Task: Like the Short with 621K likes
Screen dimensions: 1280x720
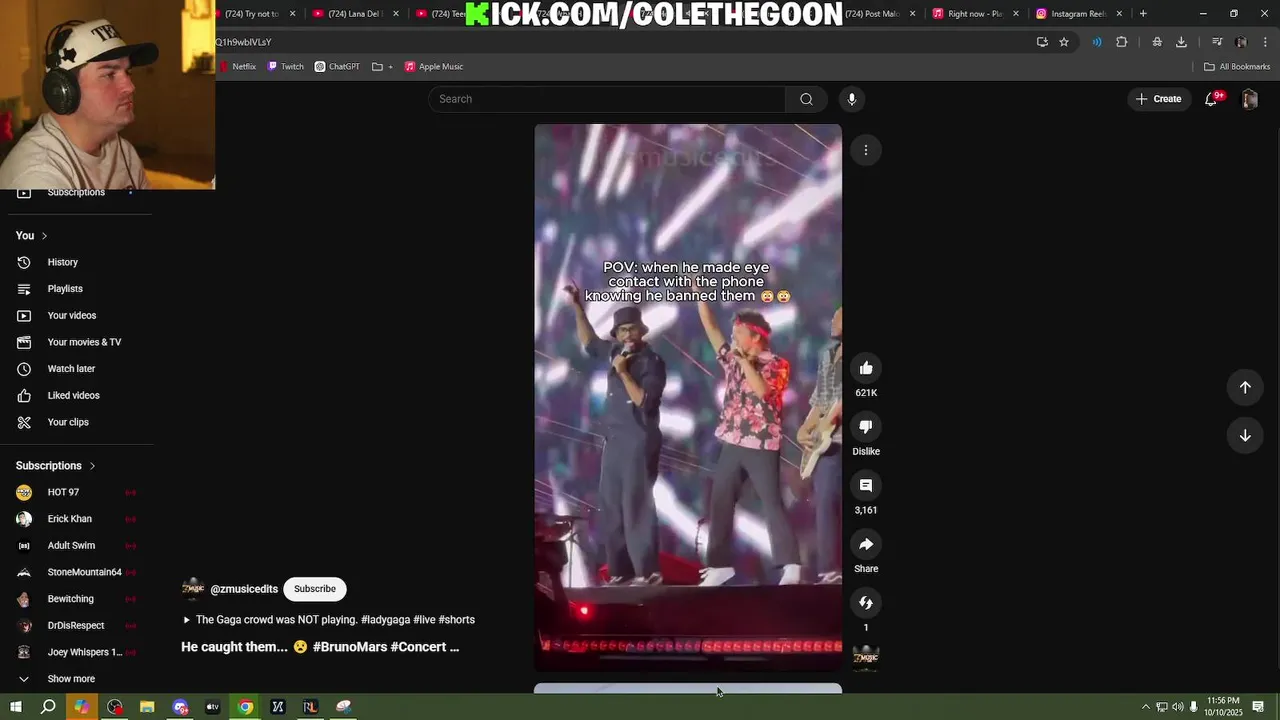Action: point(866,368)
